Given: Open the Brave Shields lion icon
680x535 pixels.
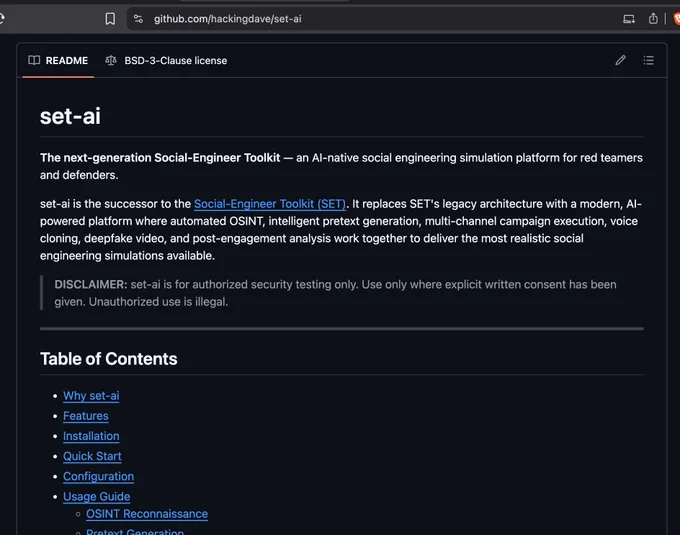Looking at the screenshot, I should point(677,19).
